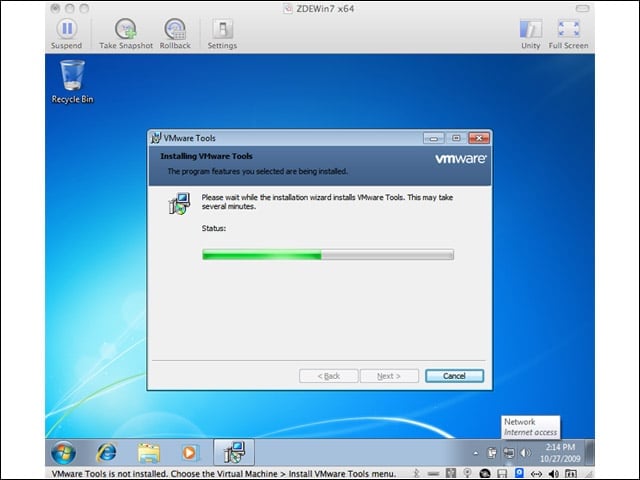Image resolution: width=640 pixels, height=480 pixels.
Task: Take a snapshot of the VM
Action: 126,33
